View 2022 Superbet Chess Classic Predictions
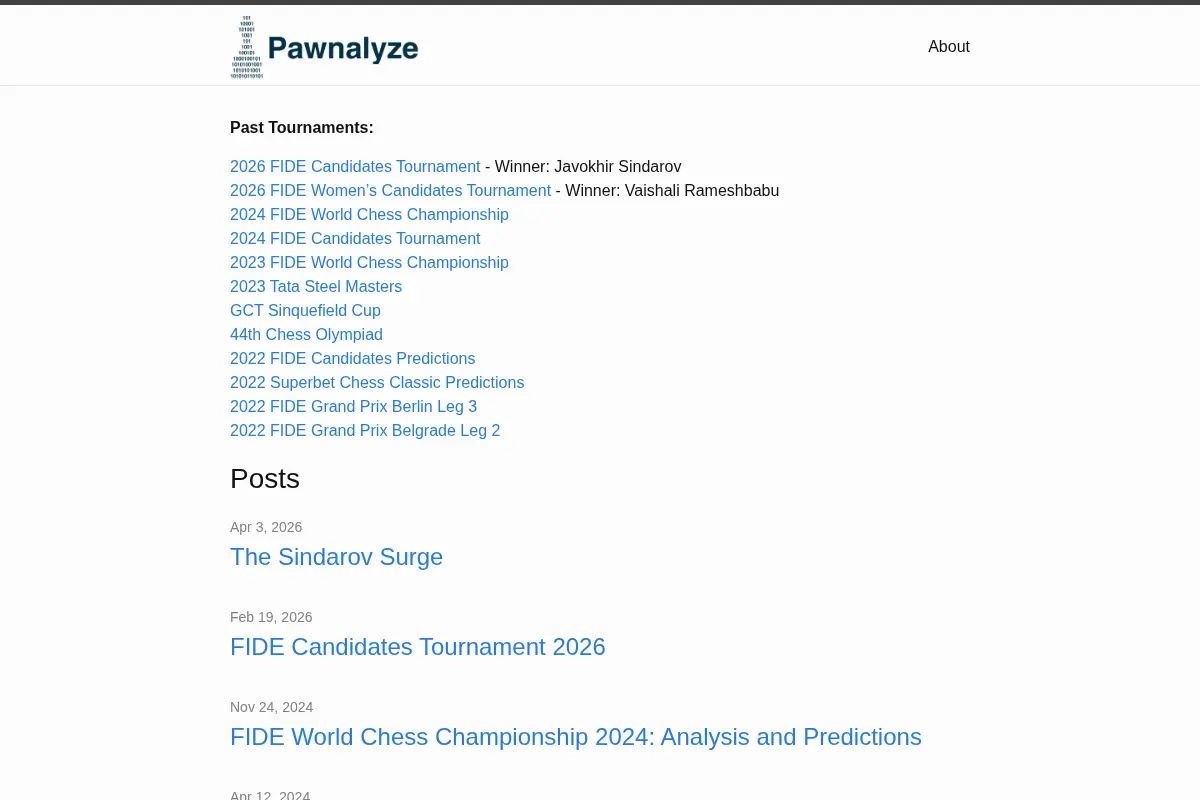The height and width of the screenshot is (800, 1200). 377,383
